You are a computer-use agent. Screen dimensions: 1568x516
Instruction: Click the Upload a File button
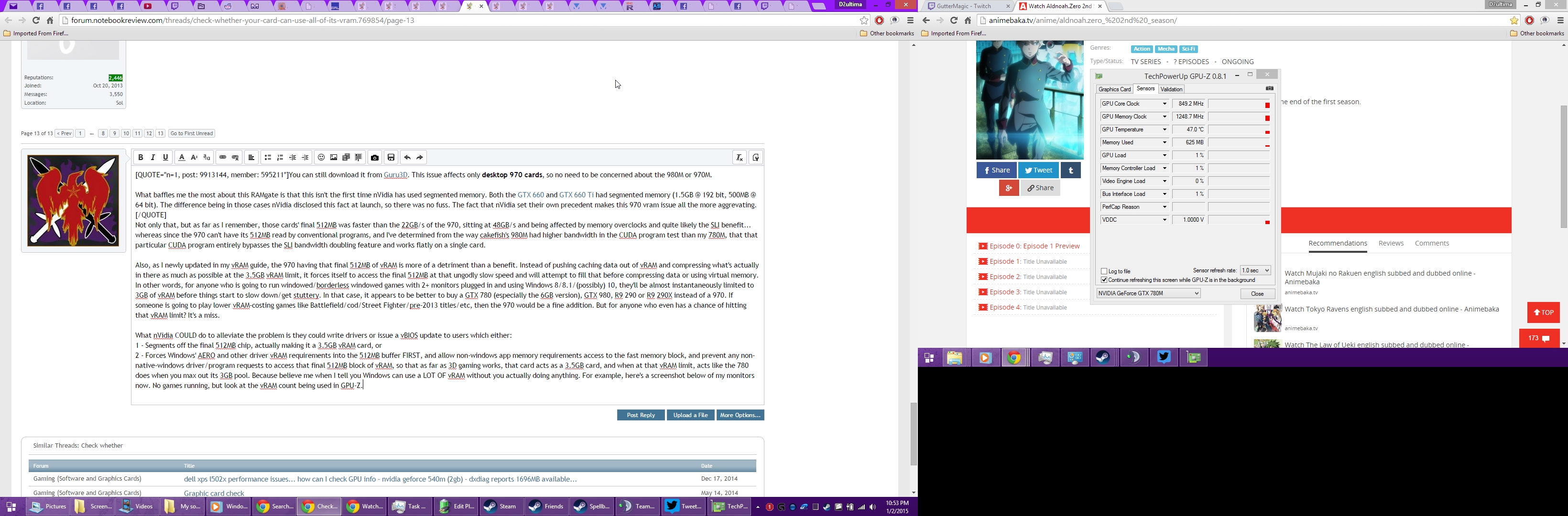pyautogui.click(x=690, y=415)
